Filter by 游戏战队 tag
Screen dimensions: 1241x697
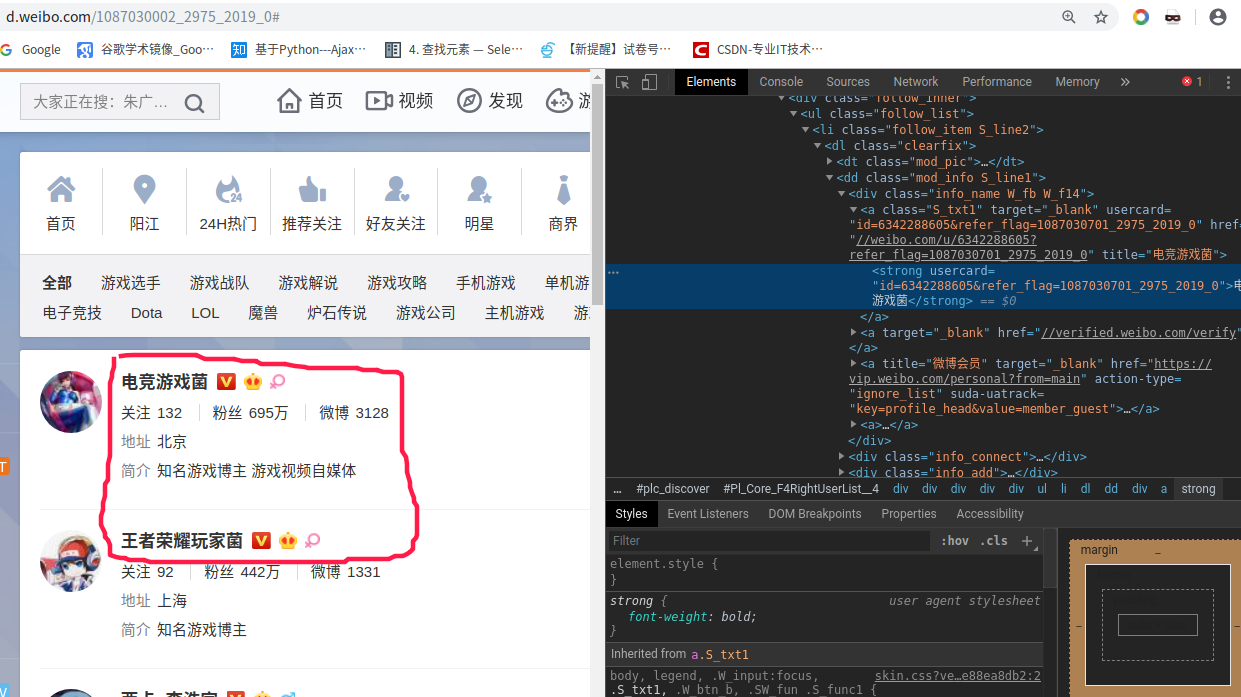click(x=220, y=283)
